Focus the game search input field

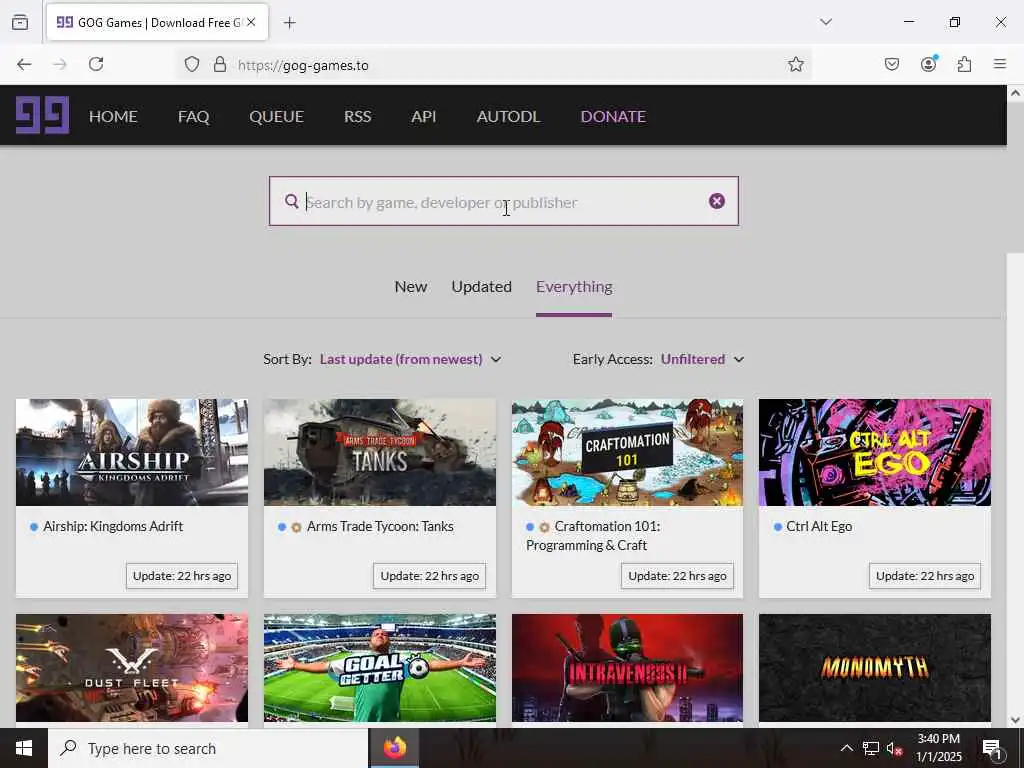point(504,202)
